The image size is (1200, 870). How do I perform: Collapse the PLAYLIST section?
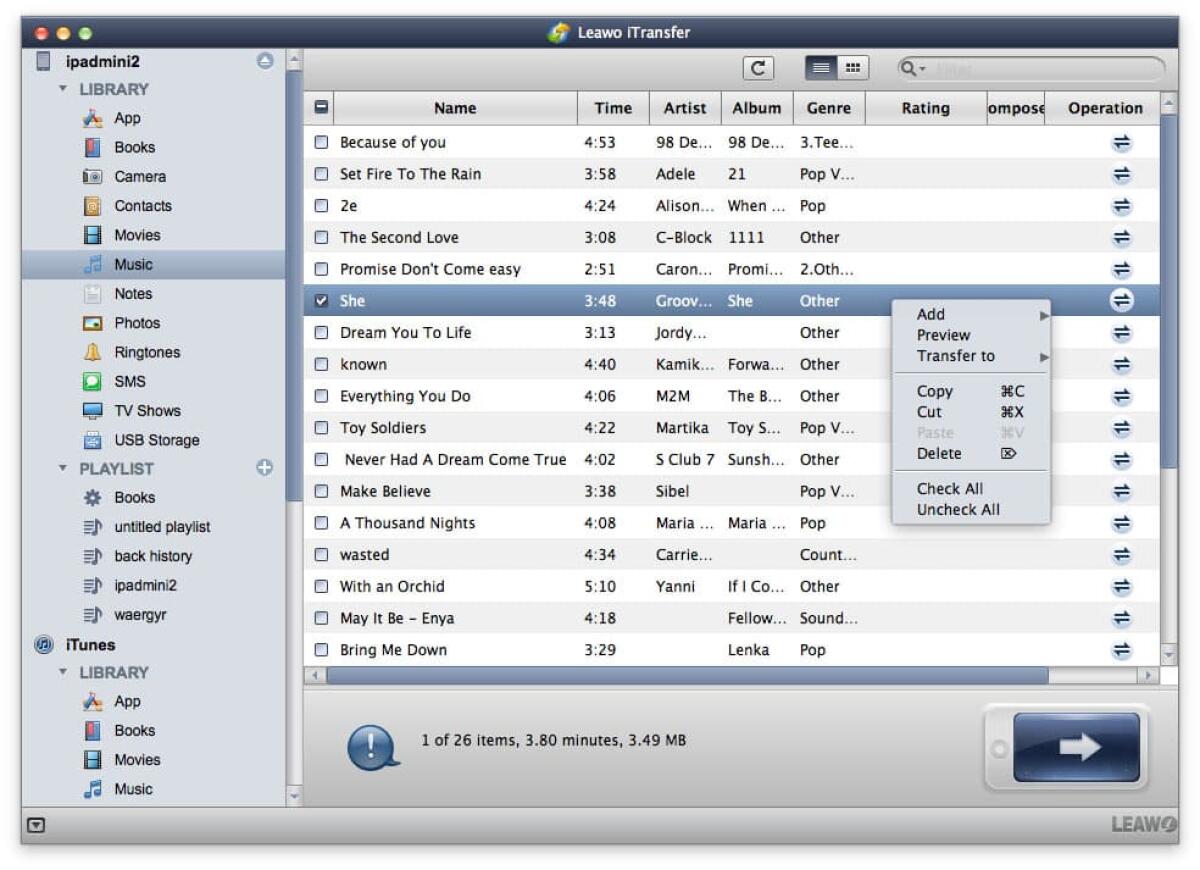60,468
